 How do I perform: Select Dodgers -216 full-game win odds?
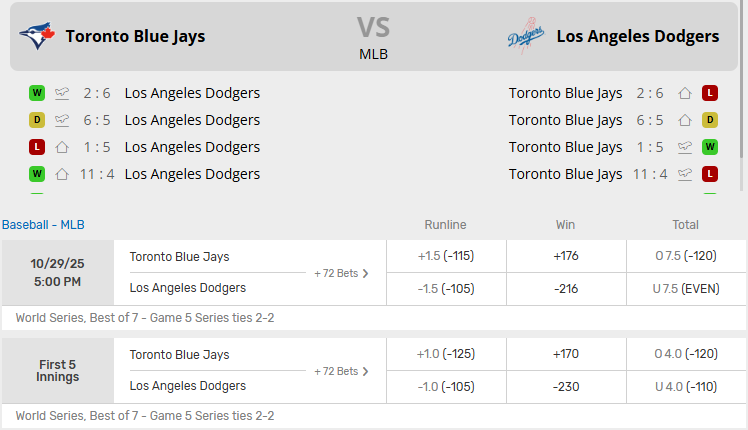tap(565, 288)
